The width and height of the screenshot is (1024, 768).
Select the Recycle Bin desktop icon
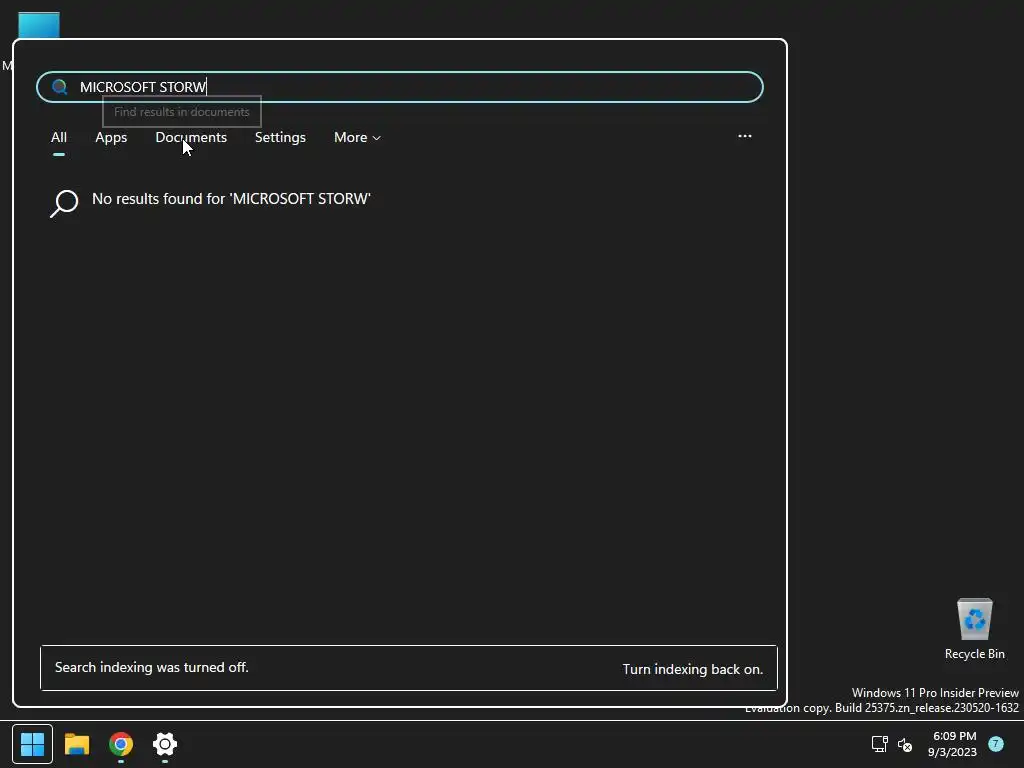(x=974, y=629)
